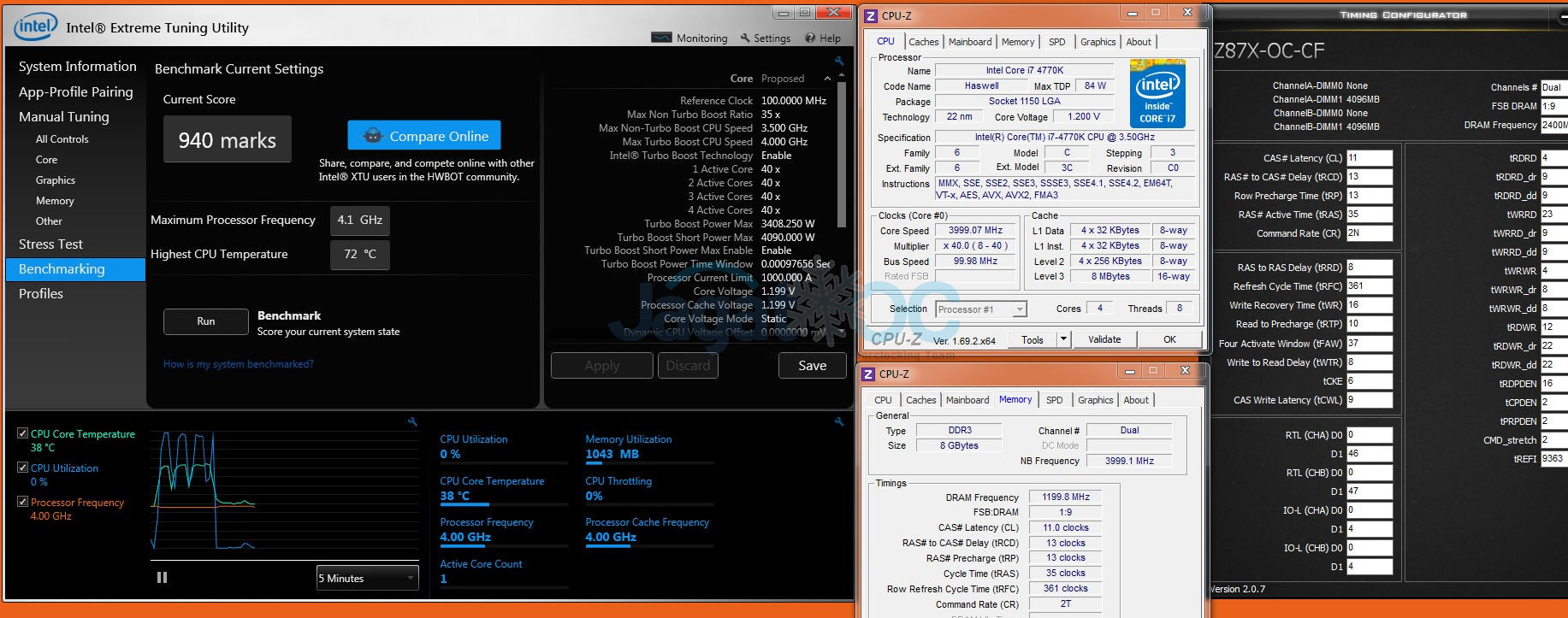Open Settings via the wrench icon
This screenshot has height=618, width=1568.
pos(745,38)
